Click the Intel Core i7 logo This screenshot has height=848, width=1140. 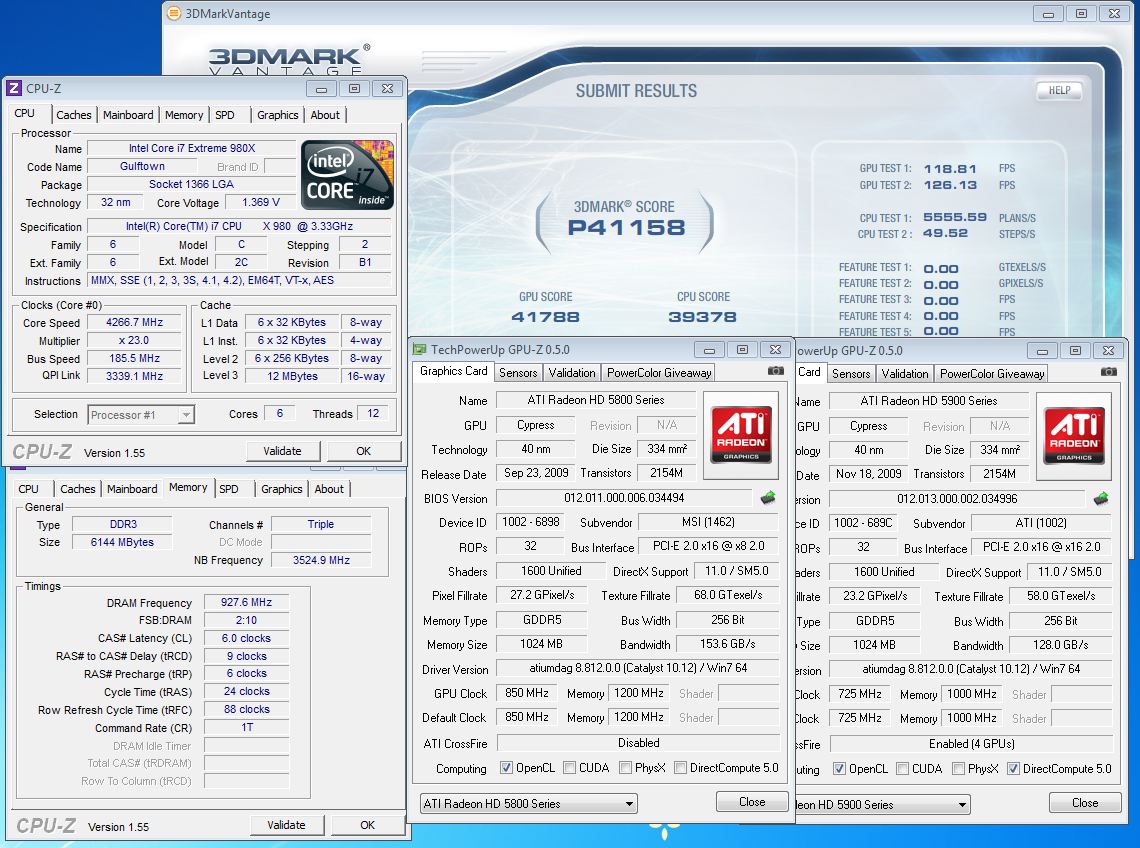(348, 175)
